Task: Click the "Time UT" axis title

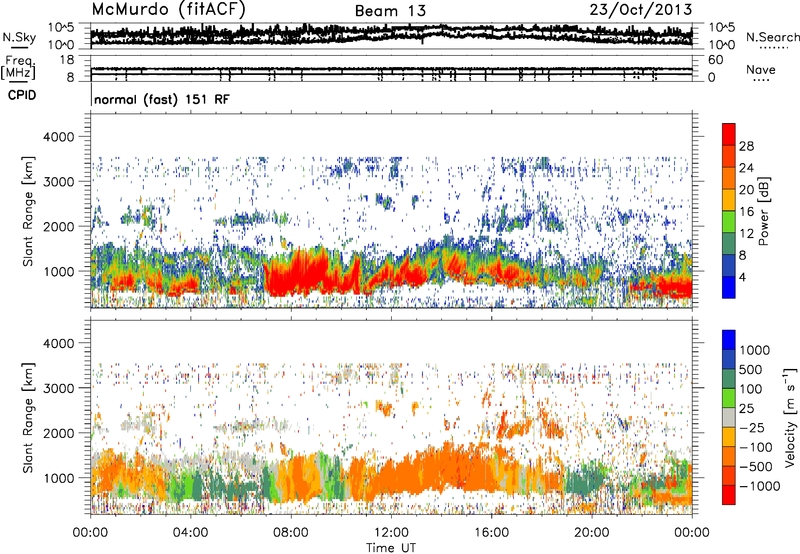Action: pyautogui.click(x=391, y=548)
